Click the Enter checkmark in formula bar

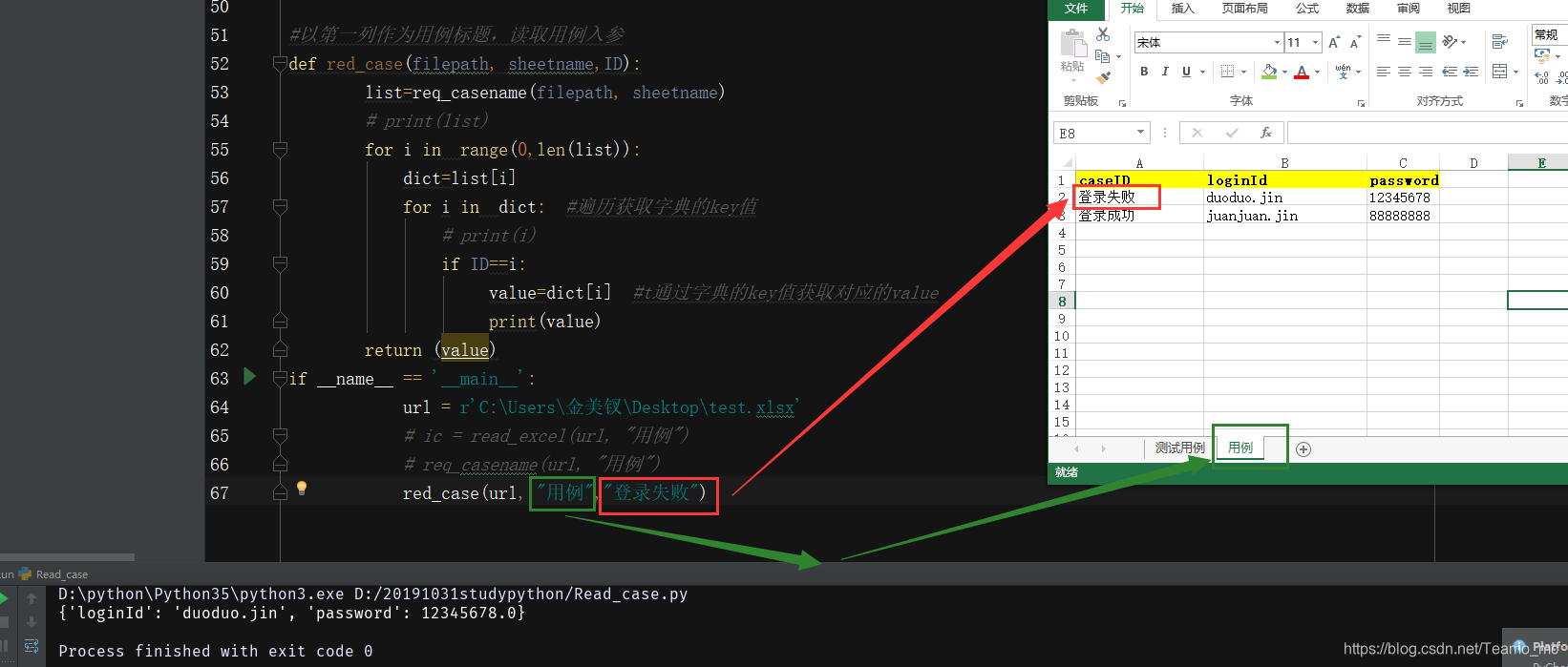pos(1232,133)
